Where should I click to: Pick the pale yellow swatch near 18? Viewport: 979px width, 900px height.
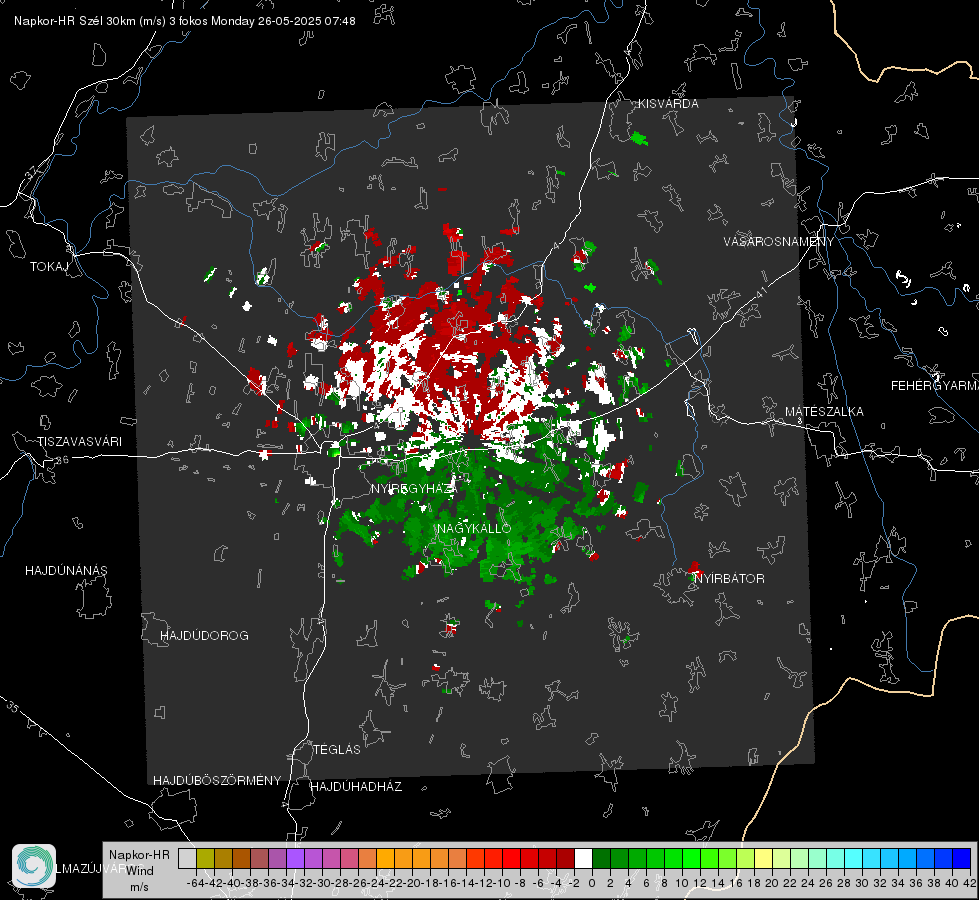[763, 858]
